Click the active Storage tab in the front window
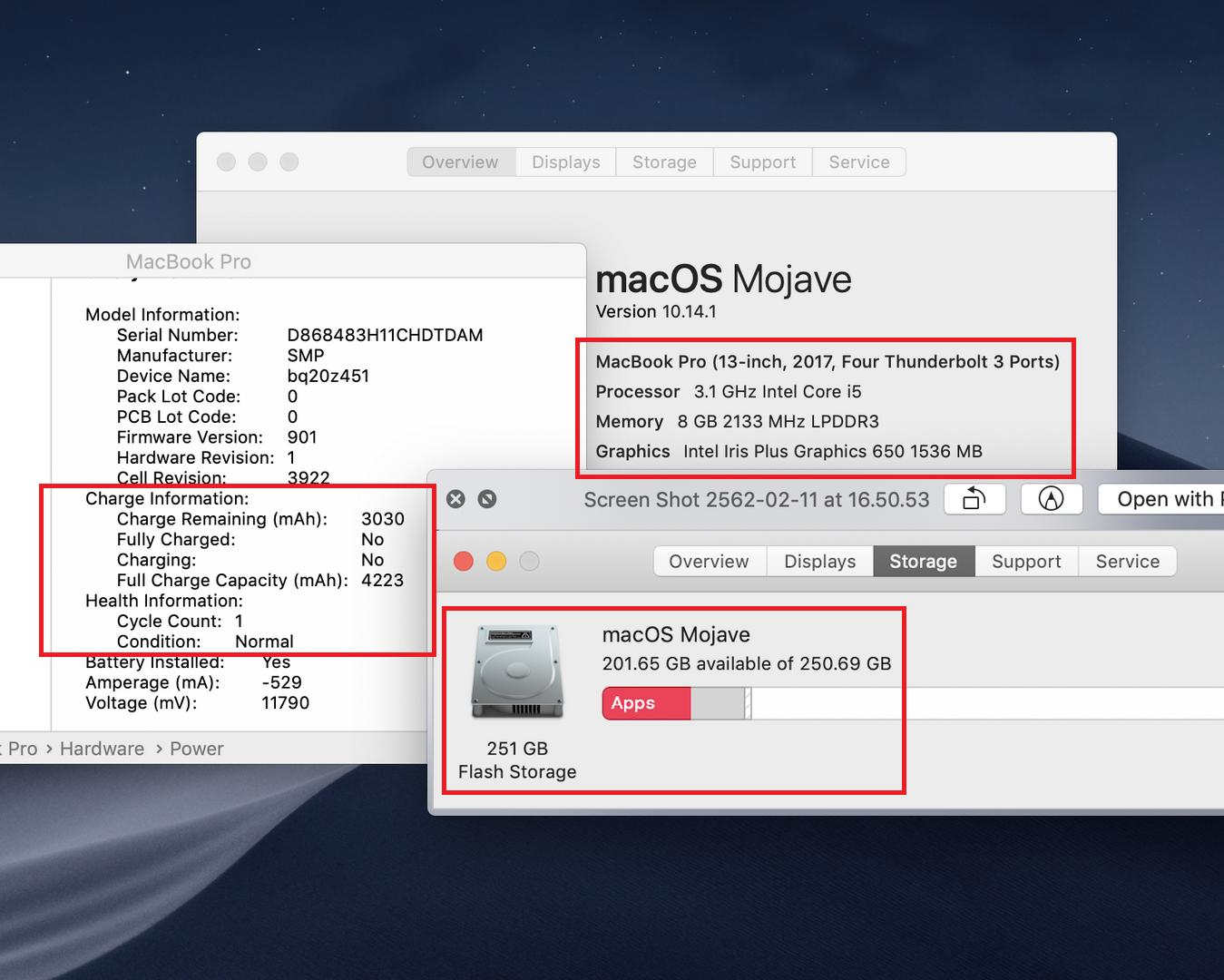Image resolution: width=1224 pixels, height=980 pixels. coord(924,562)
